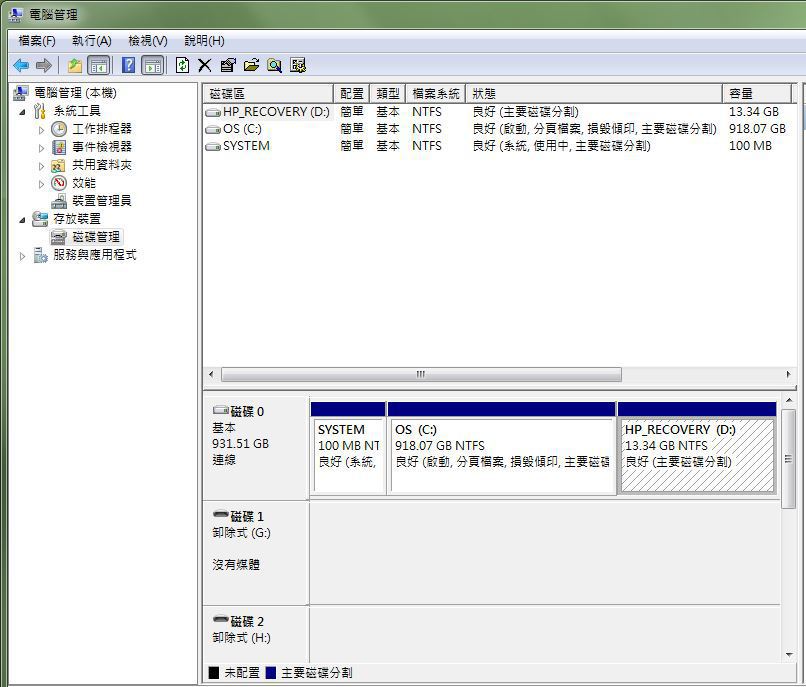Viewport: 806px width, 687px height.
Task: Collapse the 系統工具 tree node
Action: click(22, 112)
